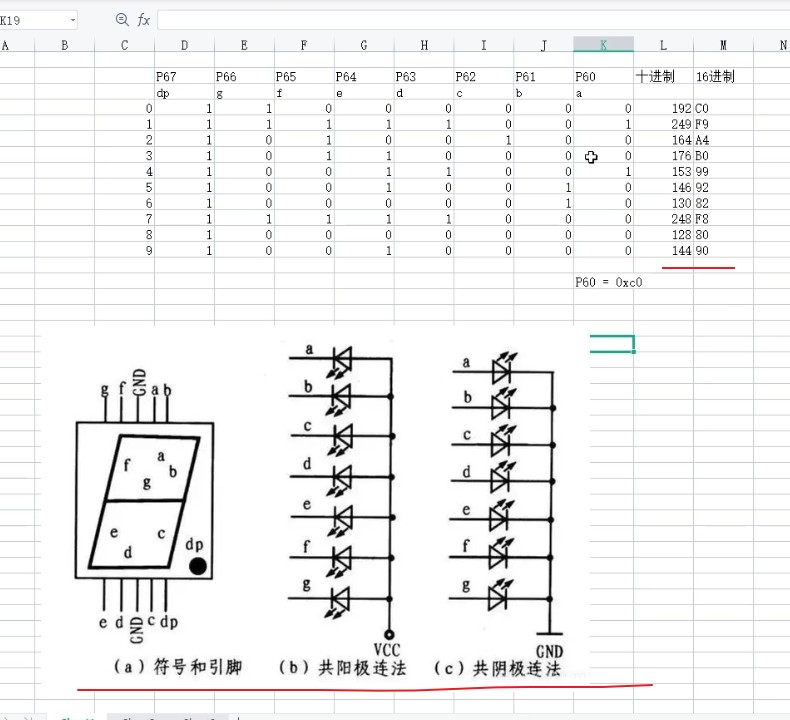Select the 十进制 header cell

pos(664,77)
